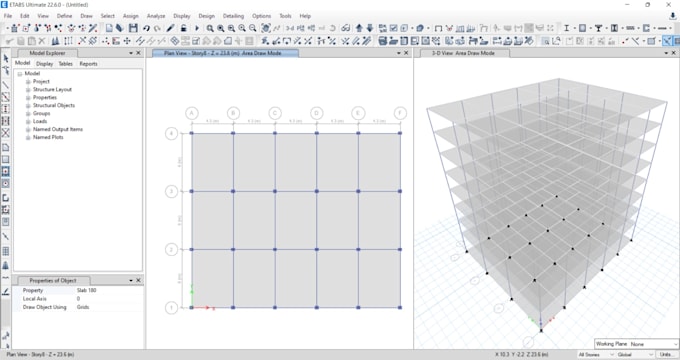
Task: Click the Local Axis value 0
Action: click(78, 299)
